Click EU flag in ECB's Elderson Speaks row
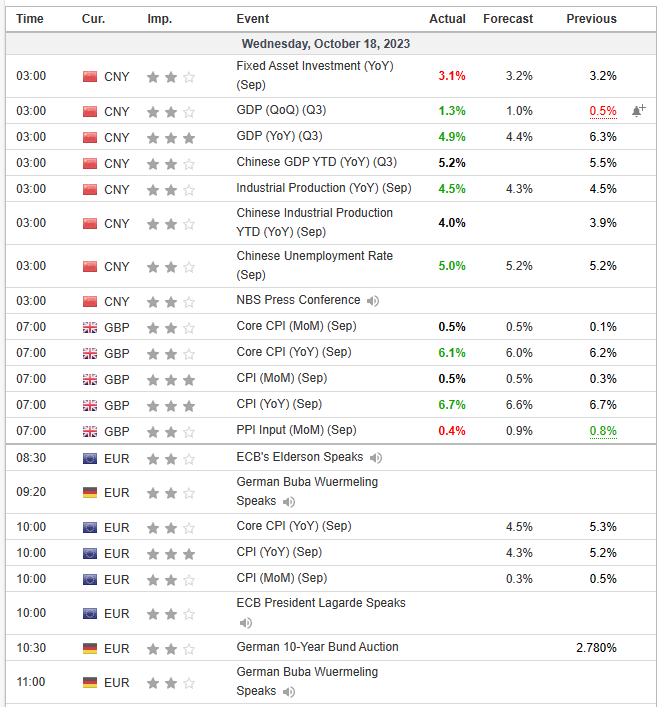 click(x=90, y=458)
